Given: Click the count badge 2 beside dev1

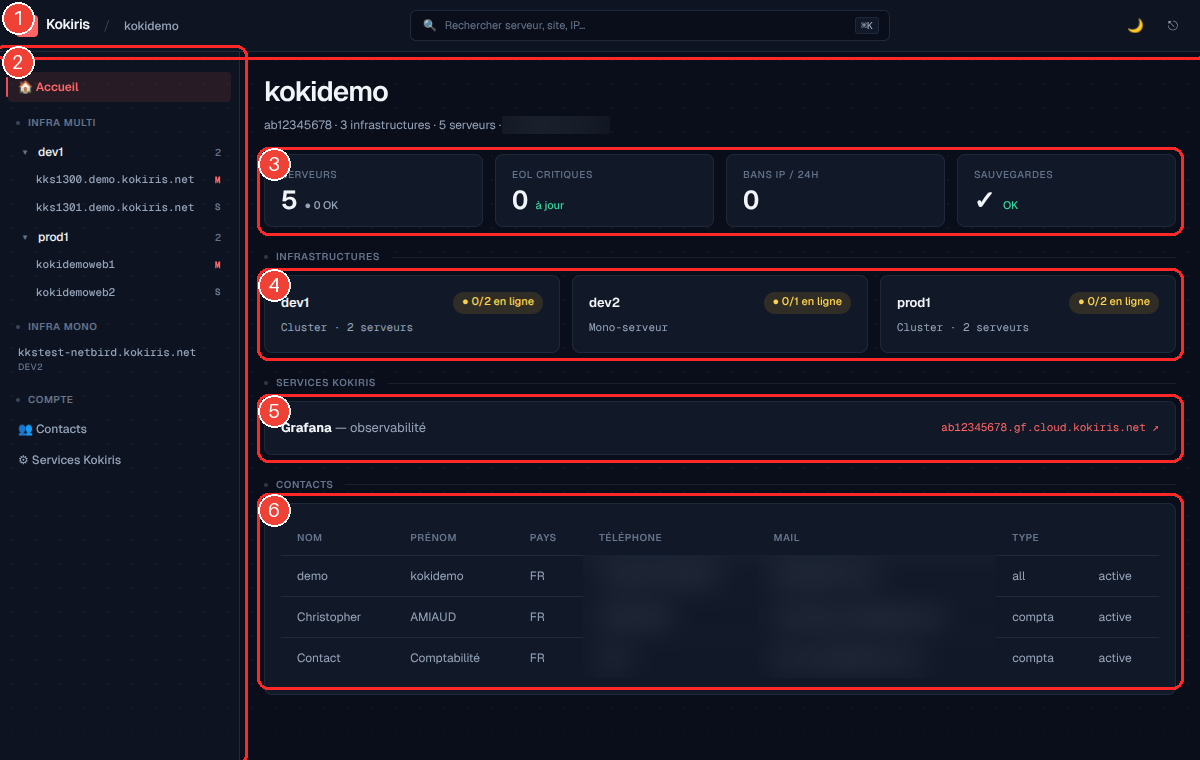Looking at the screenshot, I should [217, 153].
